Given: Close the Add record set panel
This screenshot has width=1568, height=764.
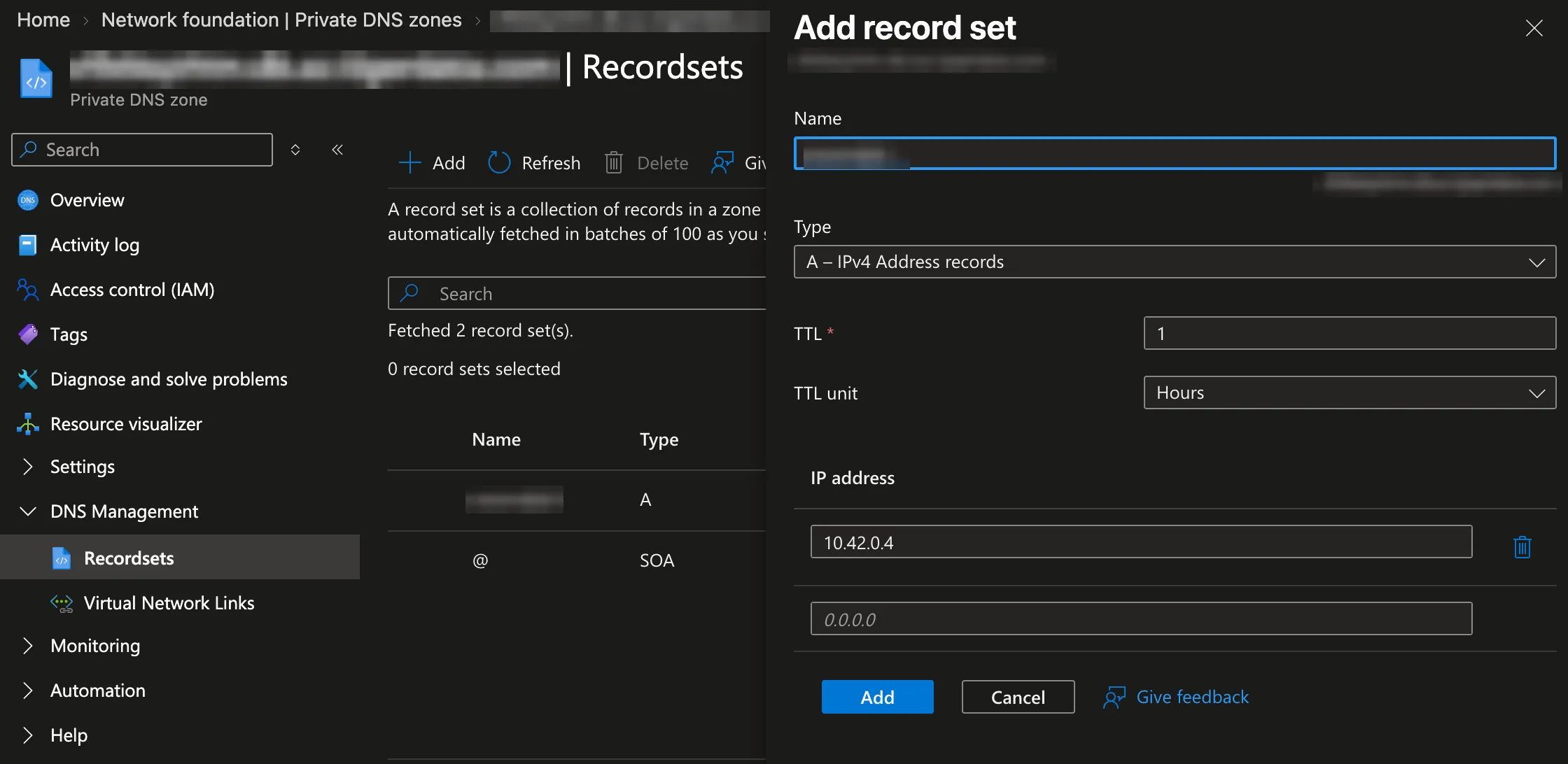Looking at the screenshot, I should click(x=1534, y=28).
